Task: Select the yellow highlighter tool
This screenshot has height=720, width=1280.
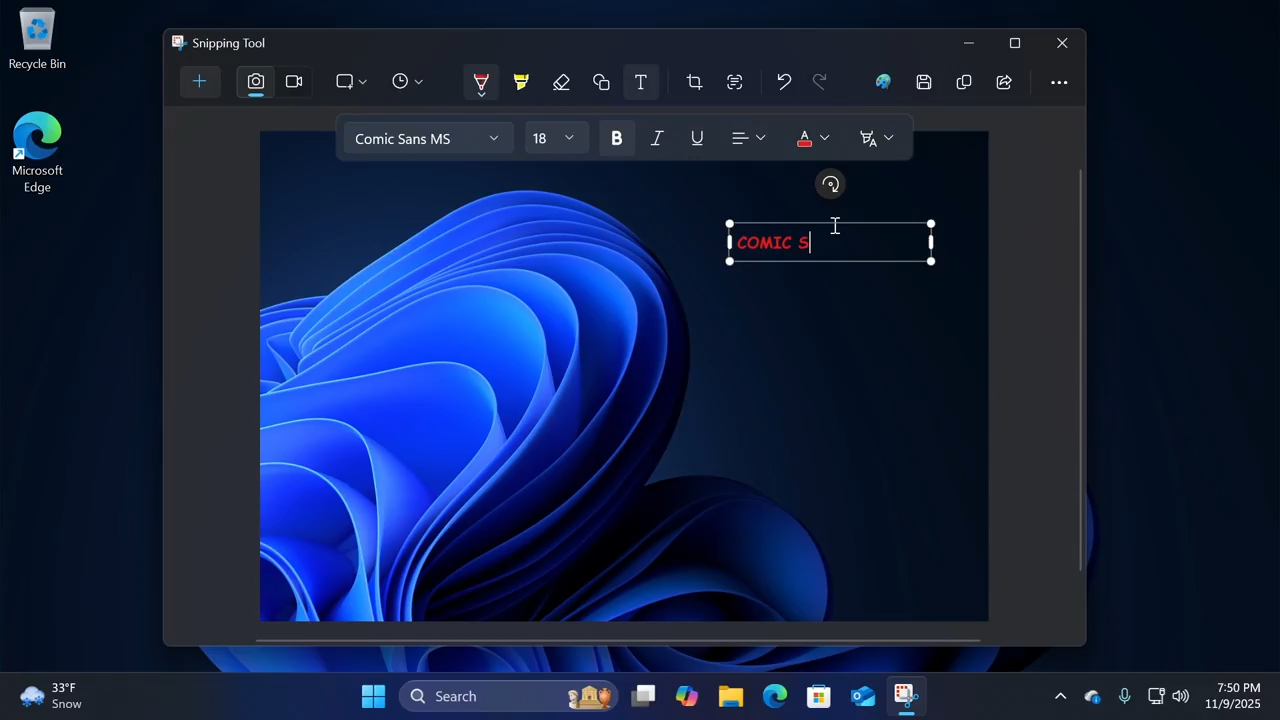Action: (x=521, y=82)
